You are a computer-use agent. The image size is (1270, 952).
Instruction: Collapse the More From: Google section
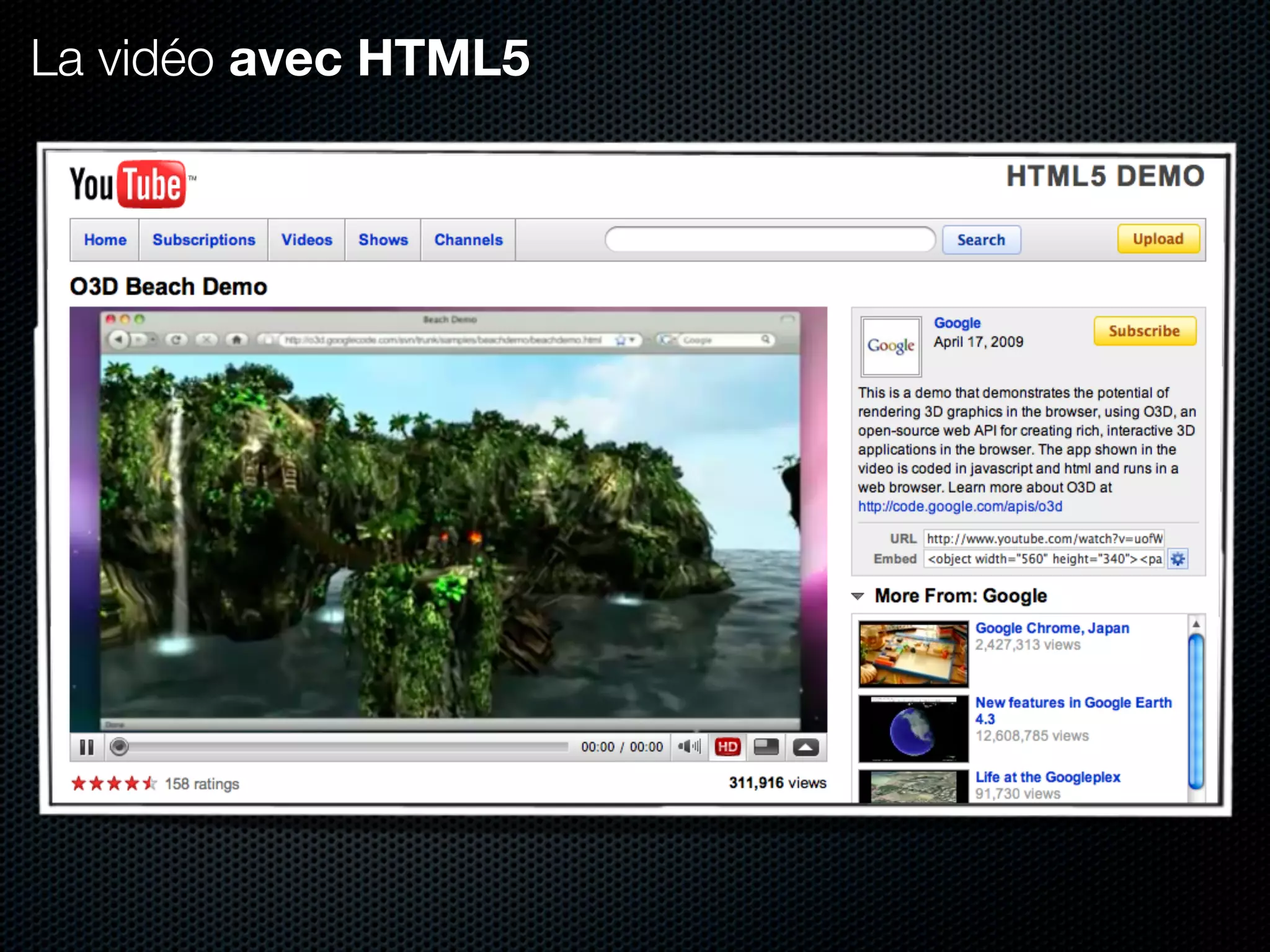click(858, 596)
